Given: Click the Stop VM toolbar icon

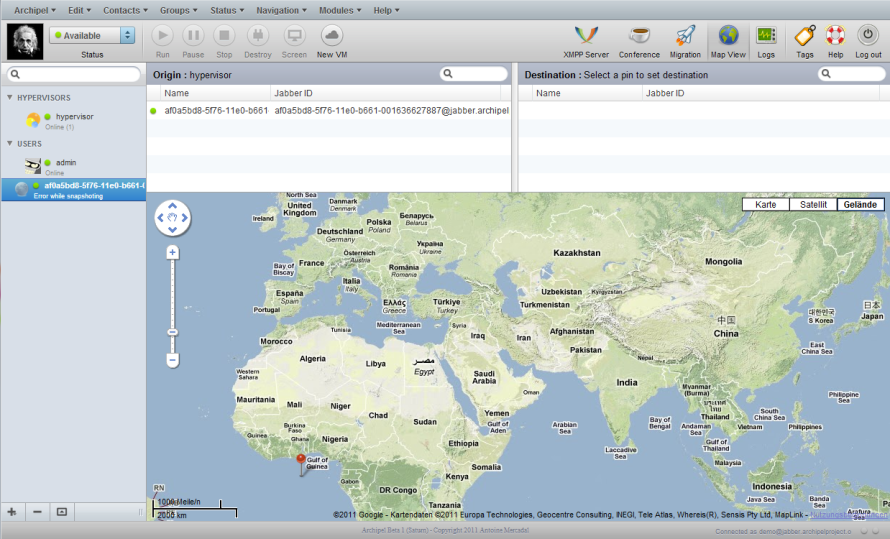Looking at the screenshot, I should (224, 36).
